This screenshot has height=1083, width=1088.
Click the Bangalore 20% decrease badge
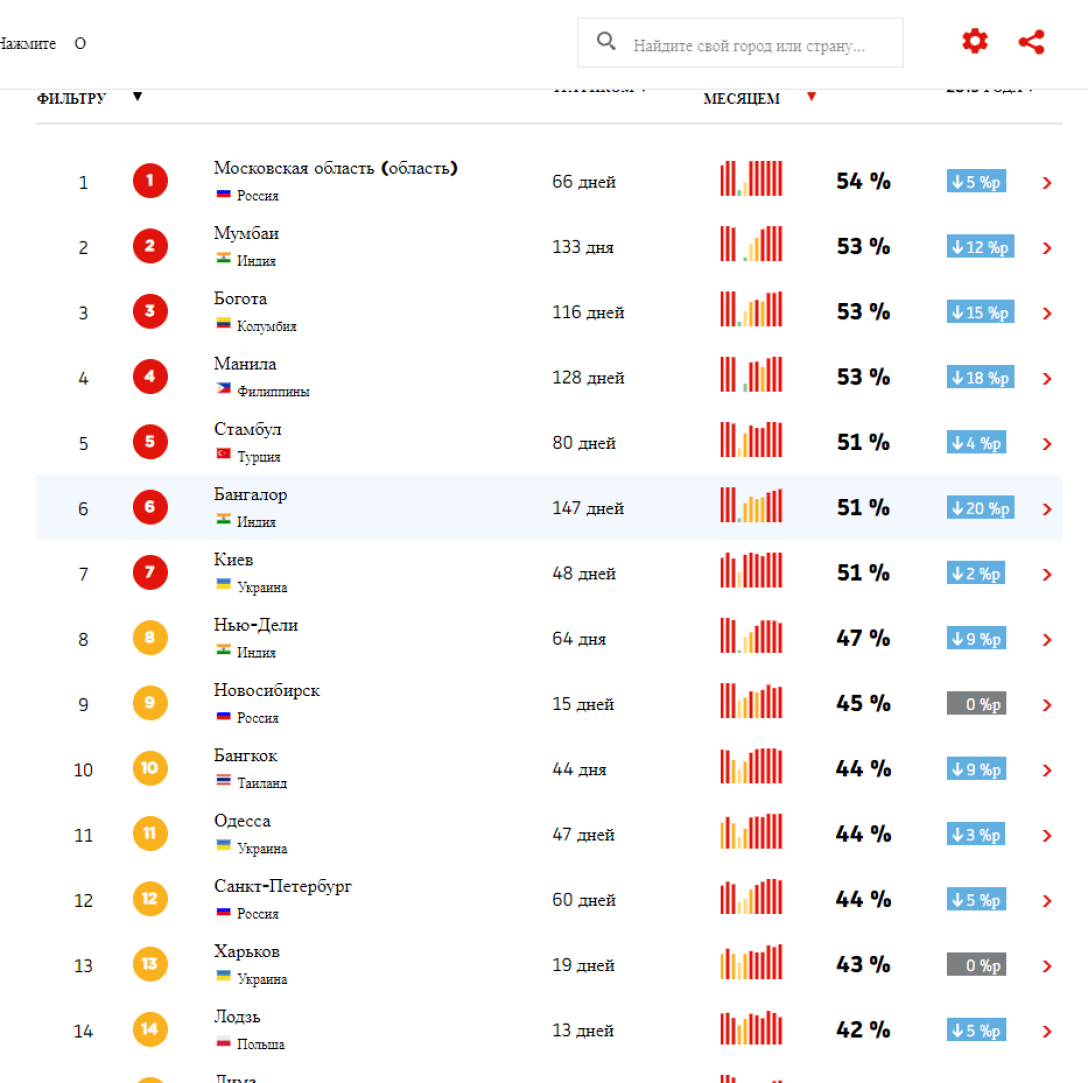980,508
